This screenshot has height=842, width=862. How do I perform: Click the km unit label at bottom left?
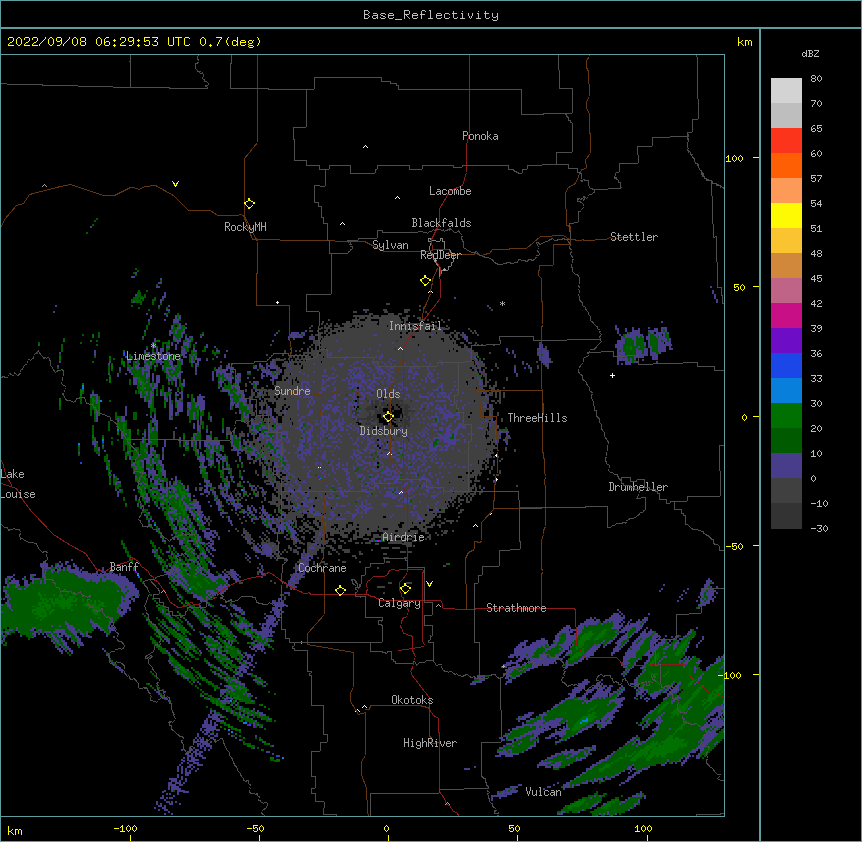(15, 831)
